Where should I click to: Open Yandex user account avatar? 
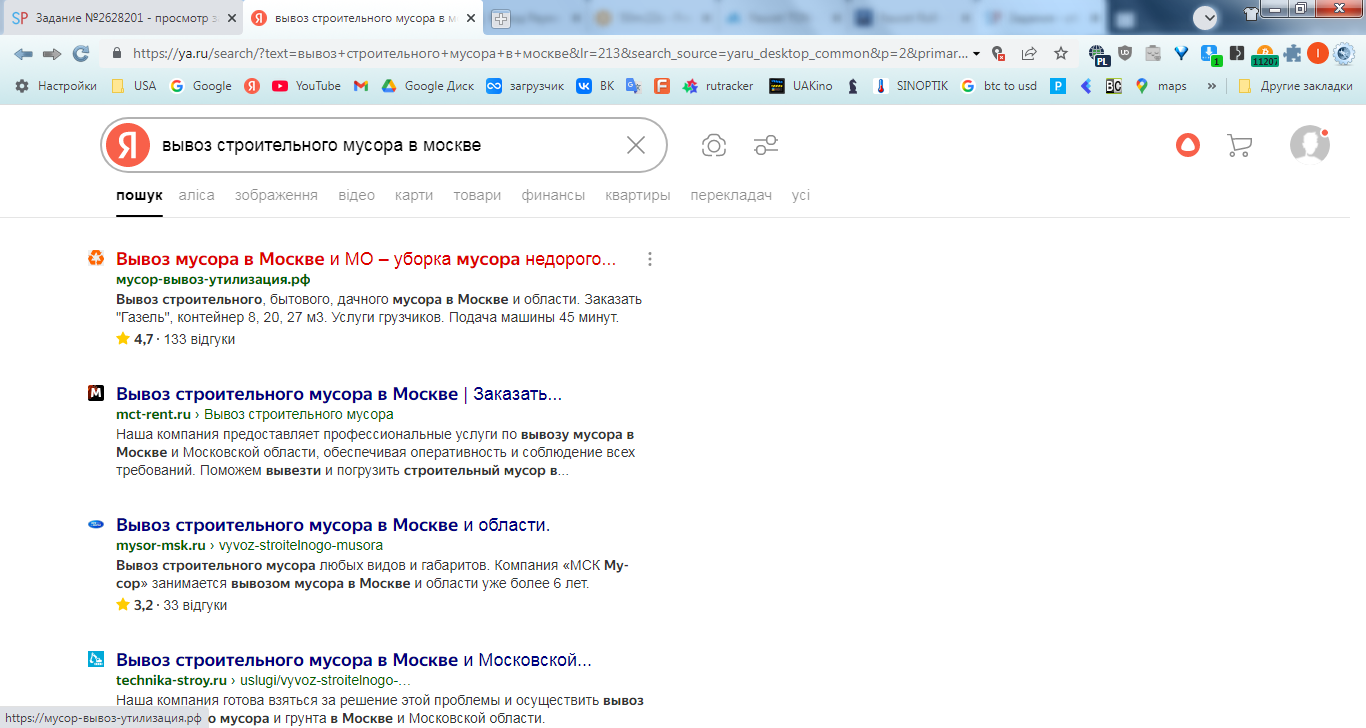[1310, 145]
